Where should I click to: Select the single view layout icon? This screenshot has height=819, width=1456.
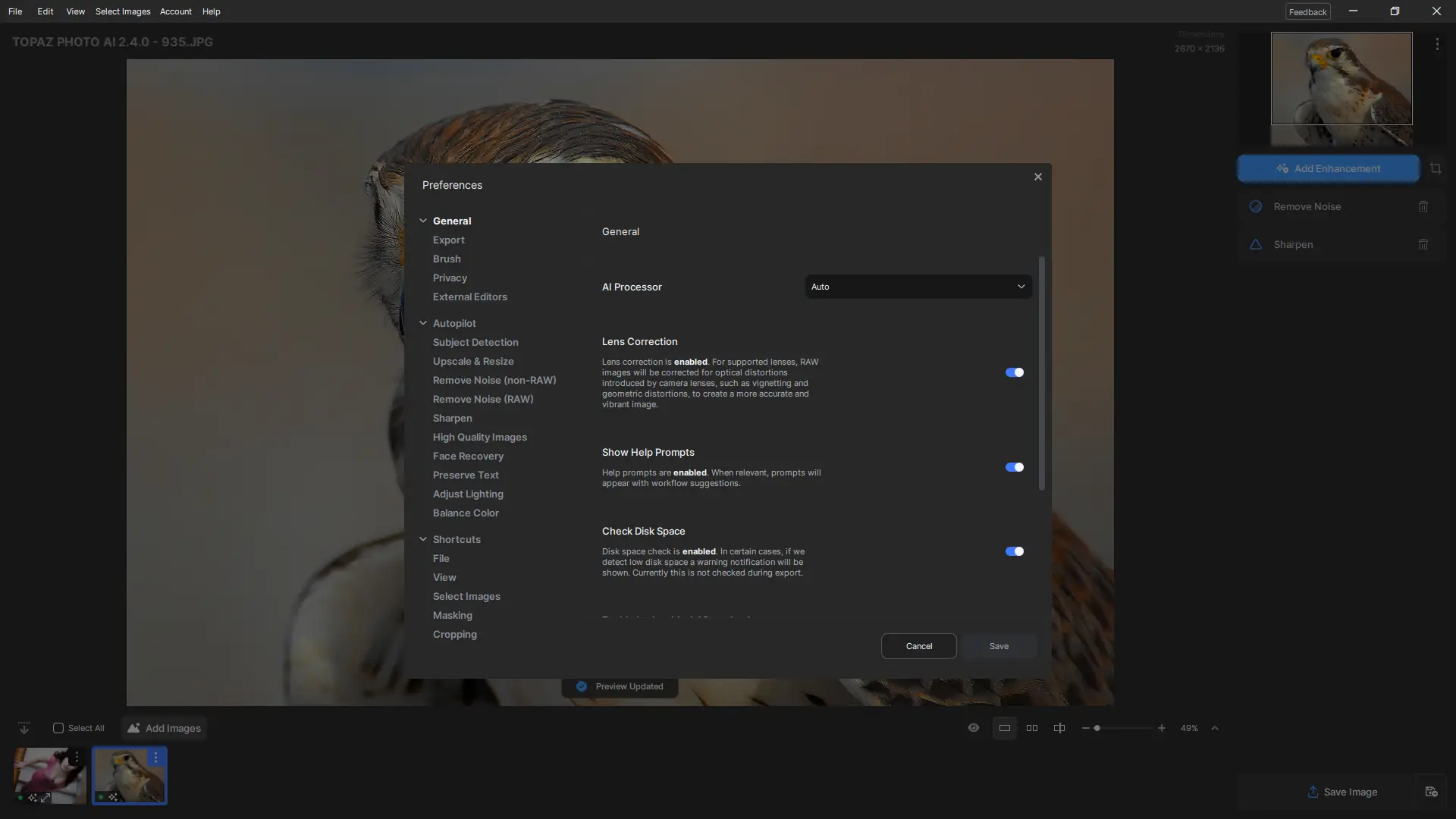click(x=1004, y=728)
